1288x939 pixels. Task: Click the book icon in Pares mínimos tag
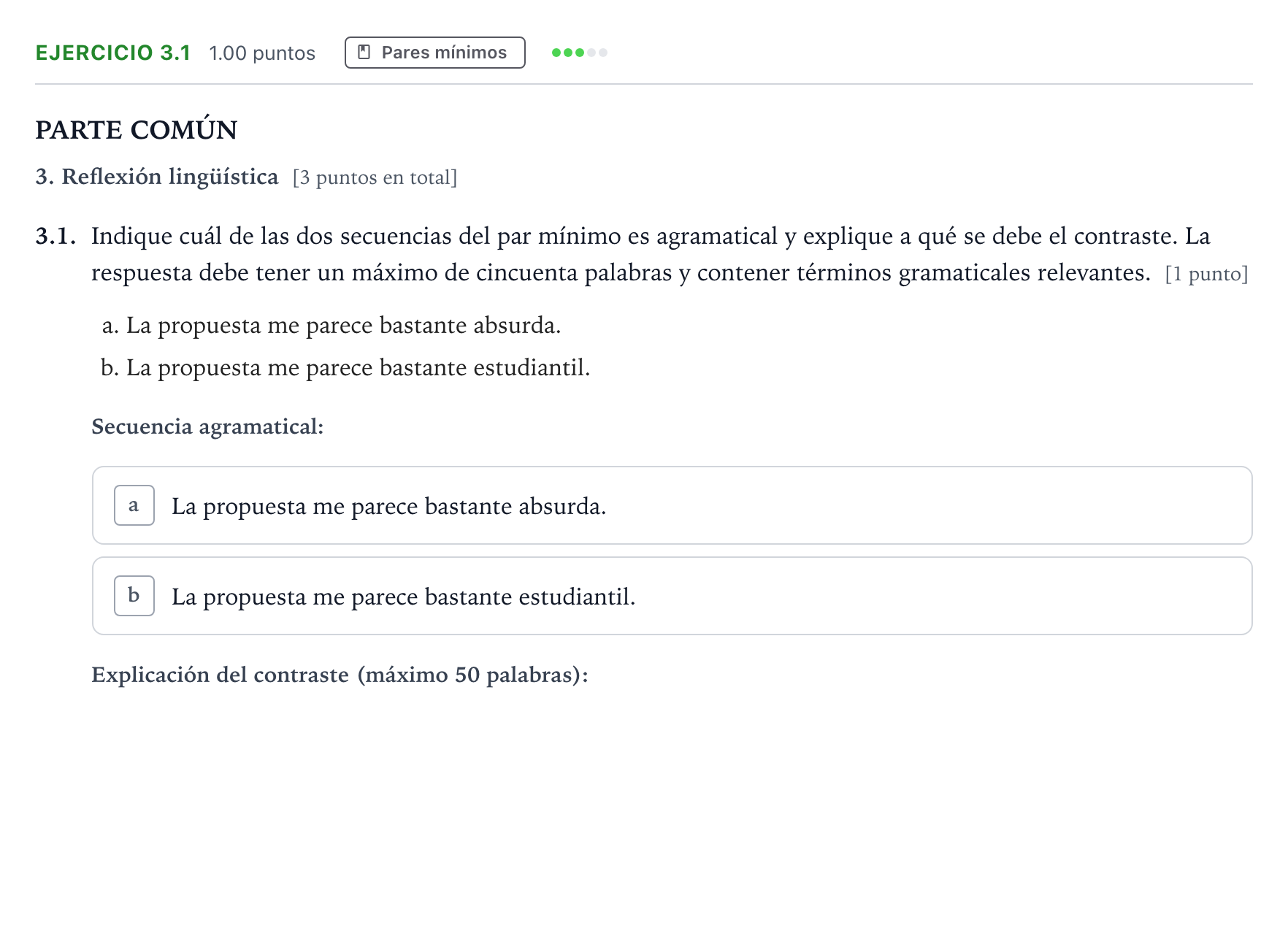pos(364,53)
